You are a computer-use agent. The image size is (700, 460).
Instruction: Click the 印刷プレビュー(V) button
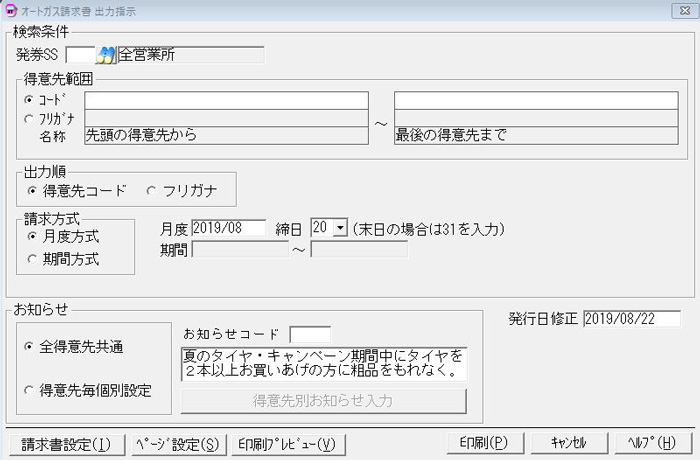tap(287, 443)
